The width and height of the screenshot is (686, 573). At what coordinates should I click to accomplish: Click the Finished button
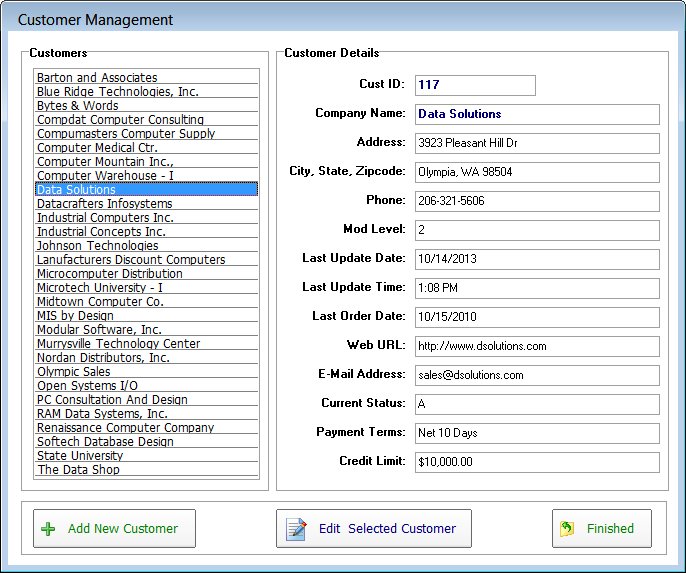601,529
